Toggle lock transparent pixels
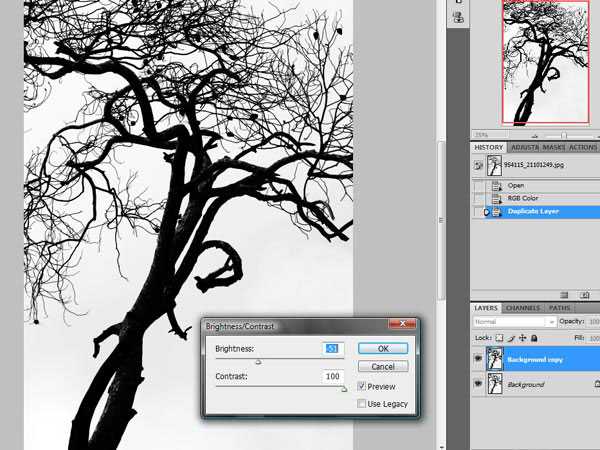The width and height of the screenshot is (600, 450). [x=499, y=338]
